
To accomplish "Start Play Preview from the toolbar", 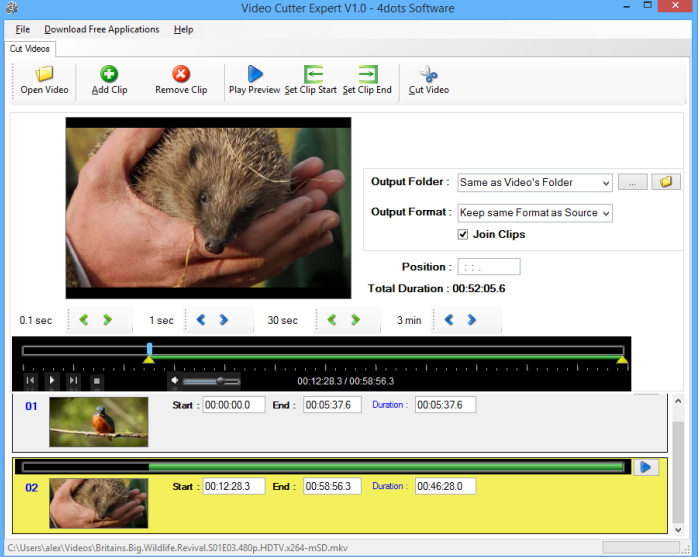I will click(x=254, y=74).
